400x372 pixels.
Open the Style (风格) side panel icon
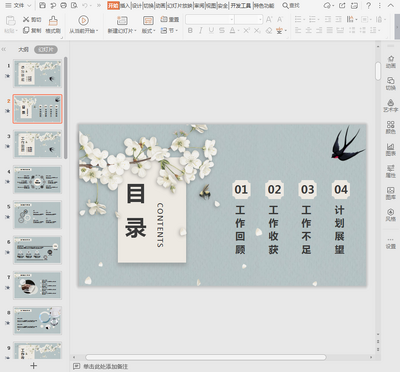[391, 212]
